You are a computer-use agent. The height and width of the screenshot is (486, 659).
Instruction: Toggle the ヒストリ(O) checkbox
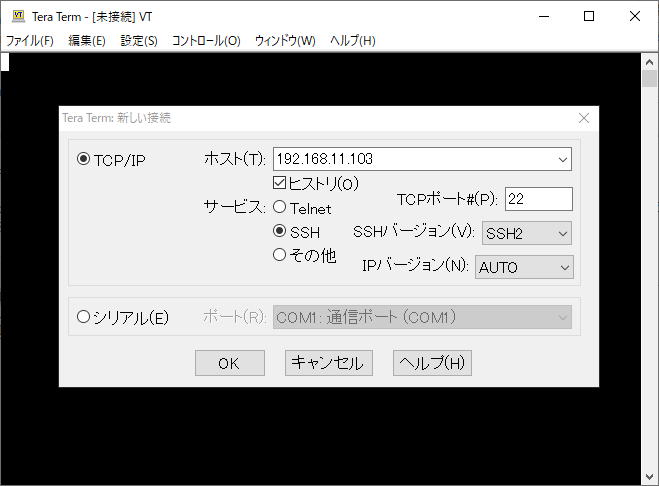click(x=280, y=184)
